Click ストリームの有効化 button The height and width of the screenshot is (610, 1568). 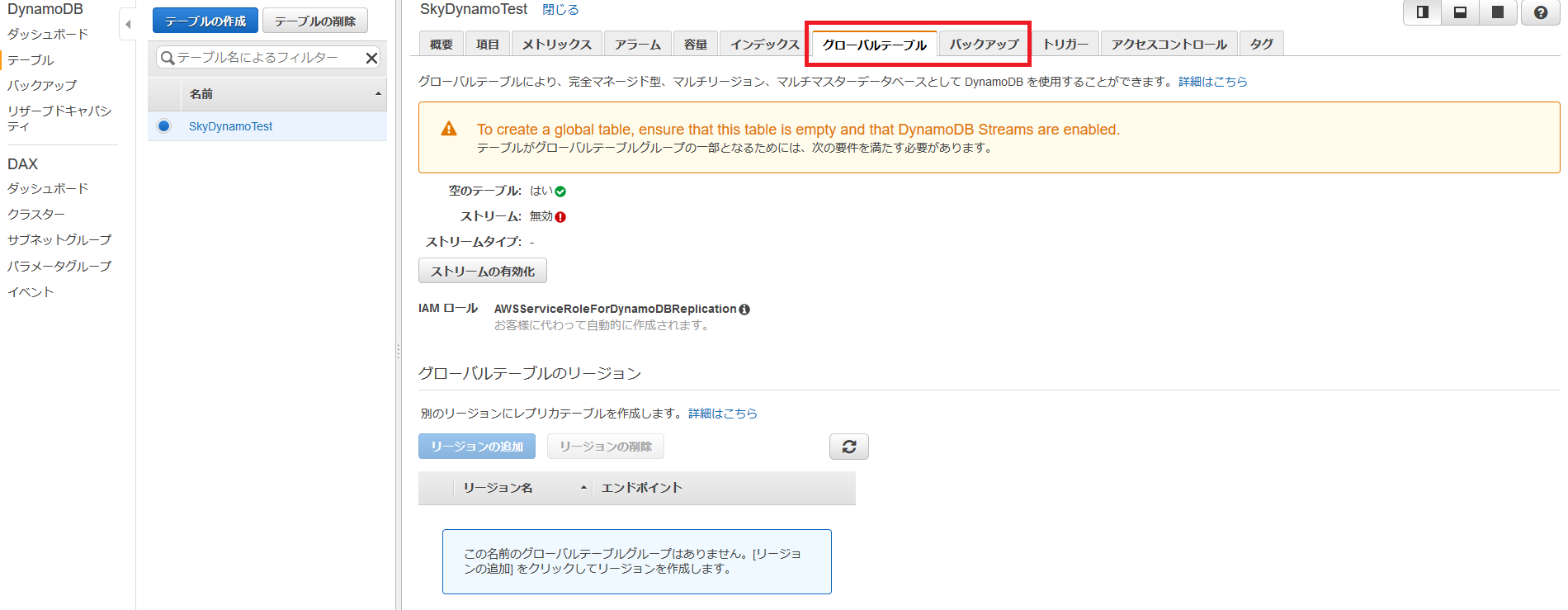[x=483, y=271]
